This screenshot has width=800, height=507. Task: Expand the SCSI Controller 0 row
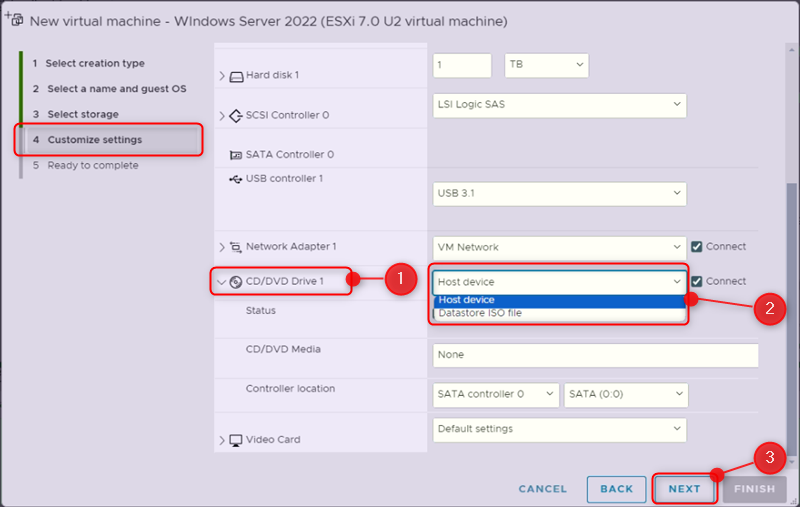[x=222, y=116]
